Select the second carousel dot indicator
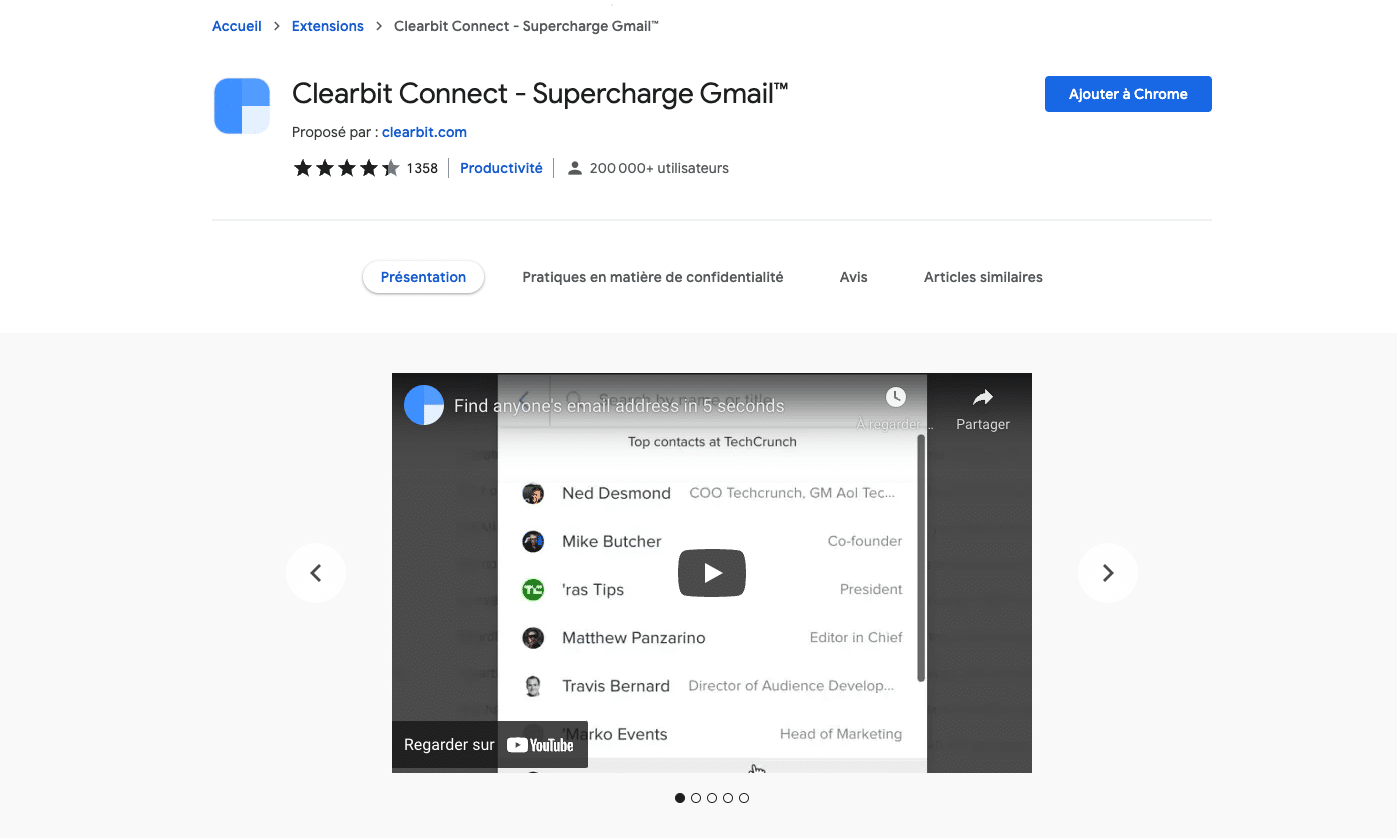The image size is (1397, 838). coord(696,798)
